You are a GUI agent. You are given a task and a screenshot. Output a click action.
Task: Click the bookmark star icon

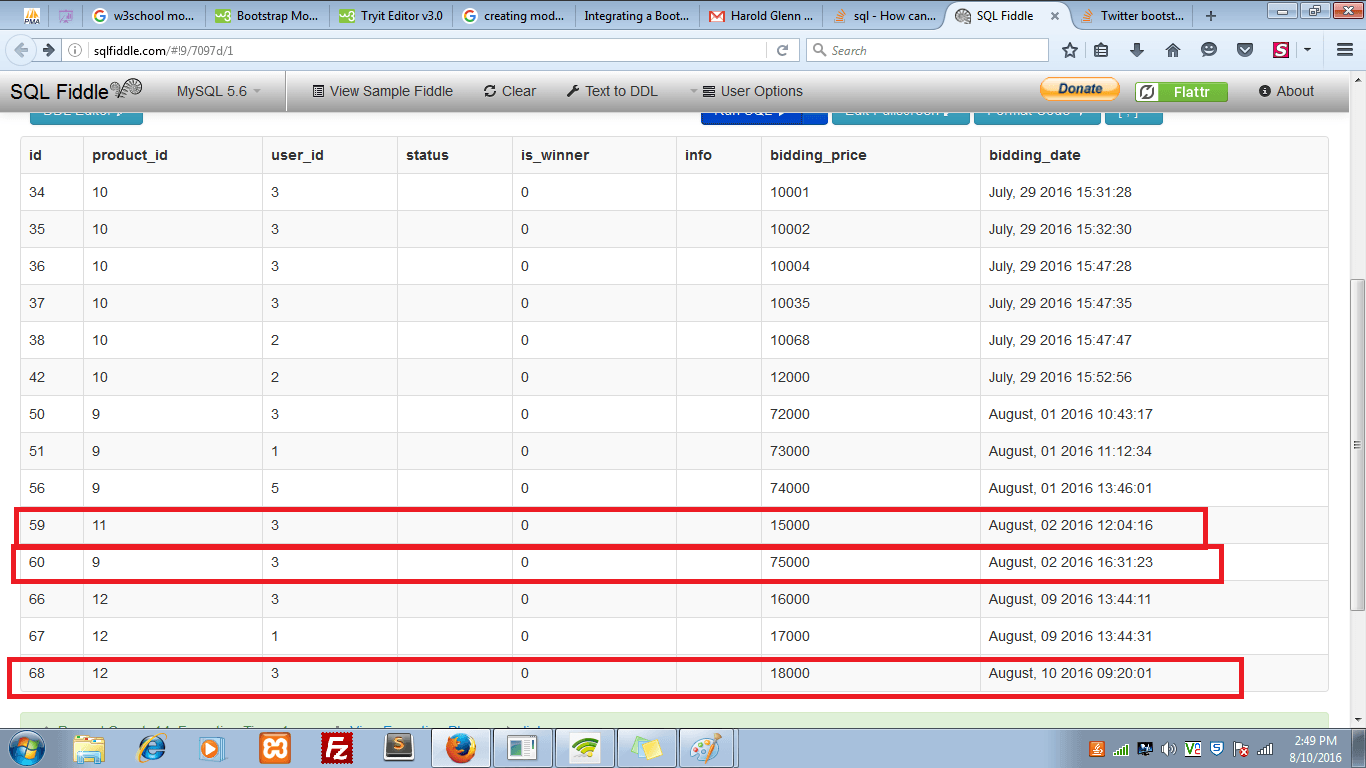[1070, 50]
